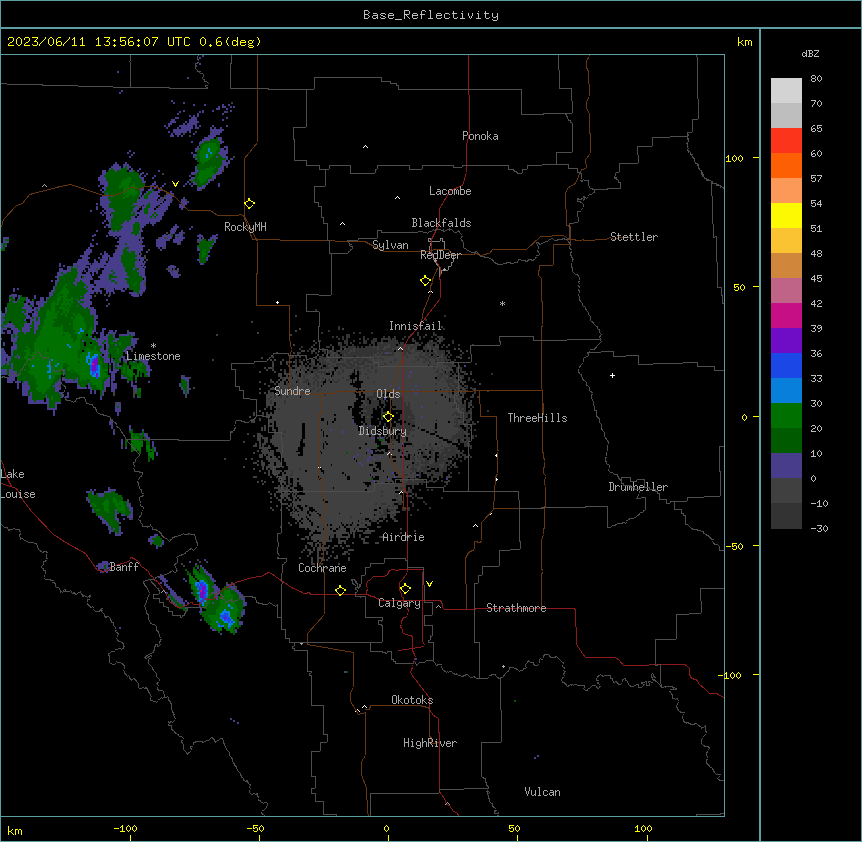
Task: Click the 0.6(deg) elevation angle text
Action: coord(230,42)
